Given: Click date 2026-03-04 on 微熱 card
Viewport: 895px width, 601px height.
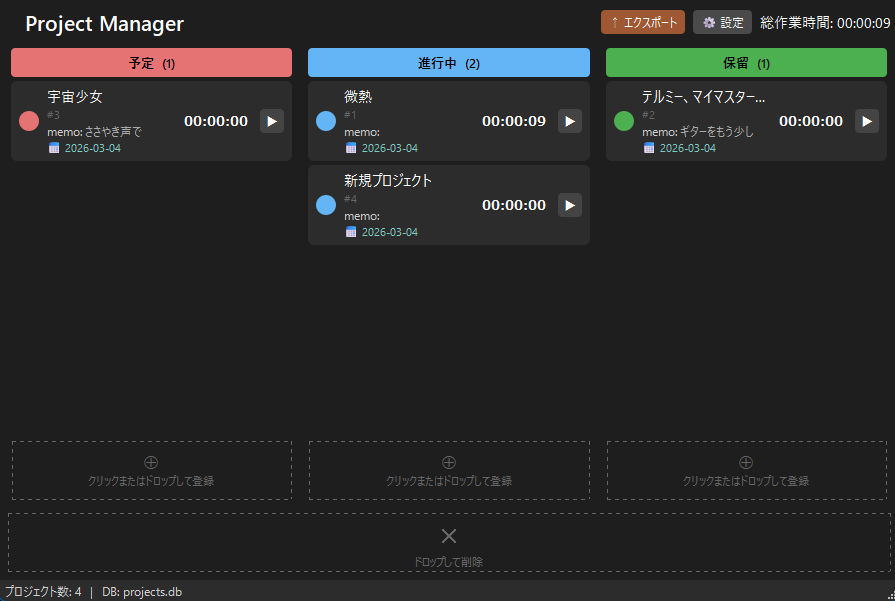Looking at the screenshot, I should (x=390, y=148).
